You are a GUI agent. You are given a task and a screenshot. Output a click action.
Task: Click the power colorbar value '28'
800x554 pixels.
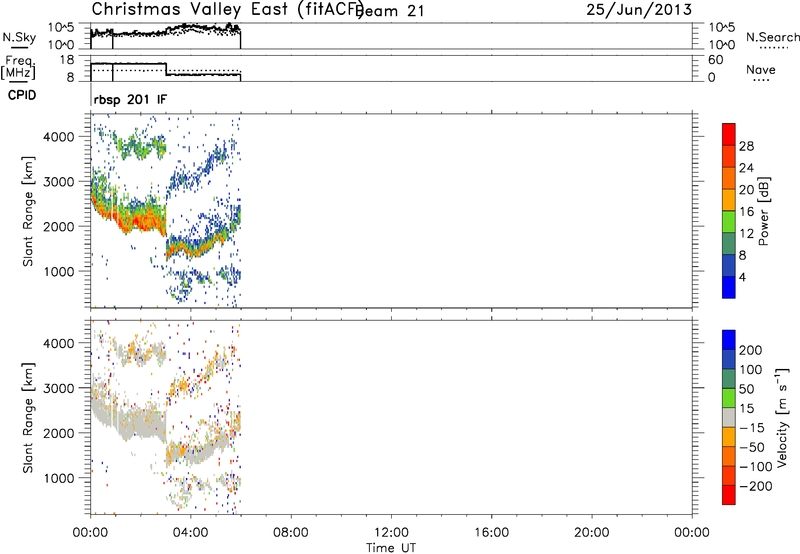pos(746,146)
